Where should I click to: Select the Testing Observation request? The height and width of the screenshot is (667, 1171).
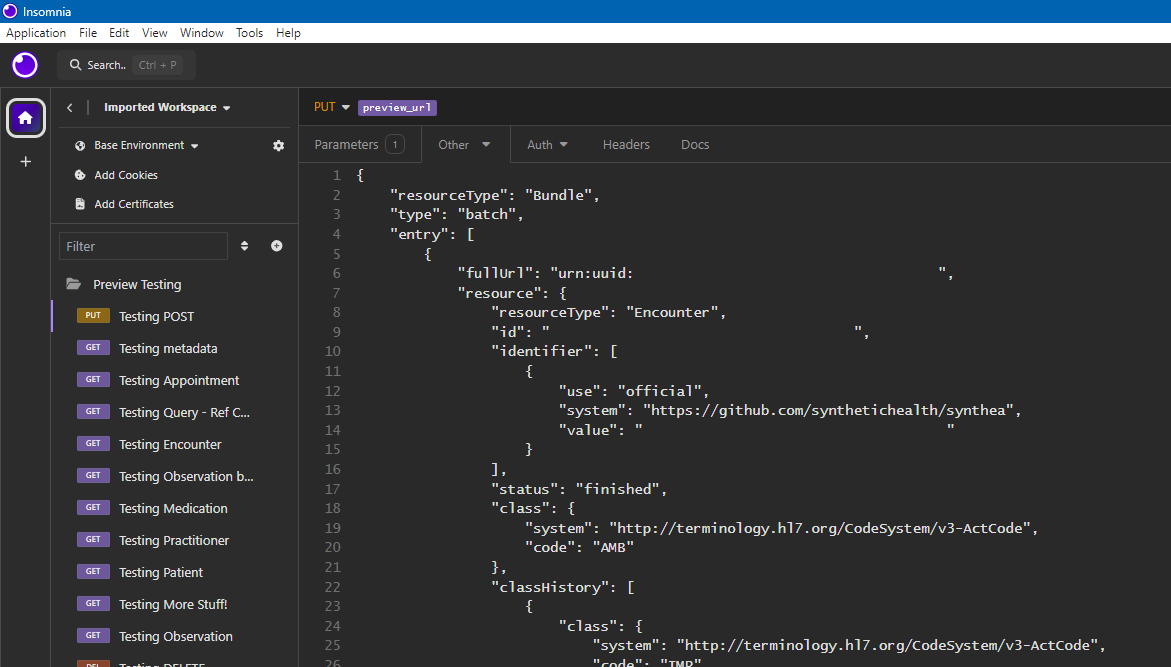(x=176, y=636)
